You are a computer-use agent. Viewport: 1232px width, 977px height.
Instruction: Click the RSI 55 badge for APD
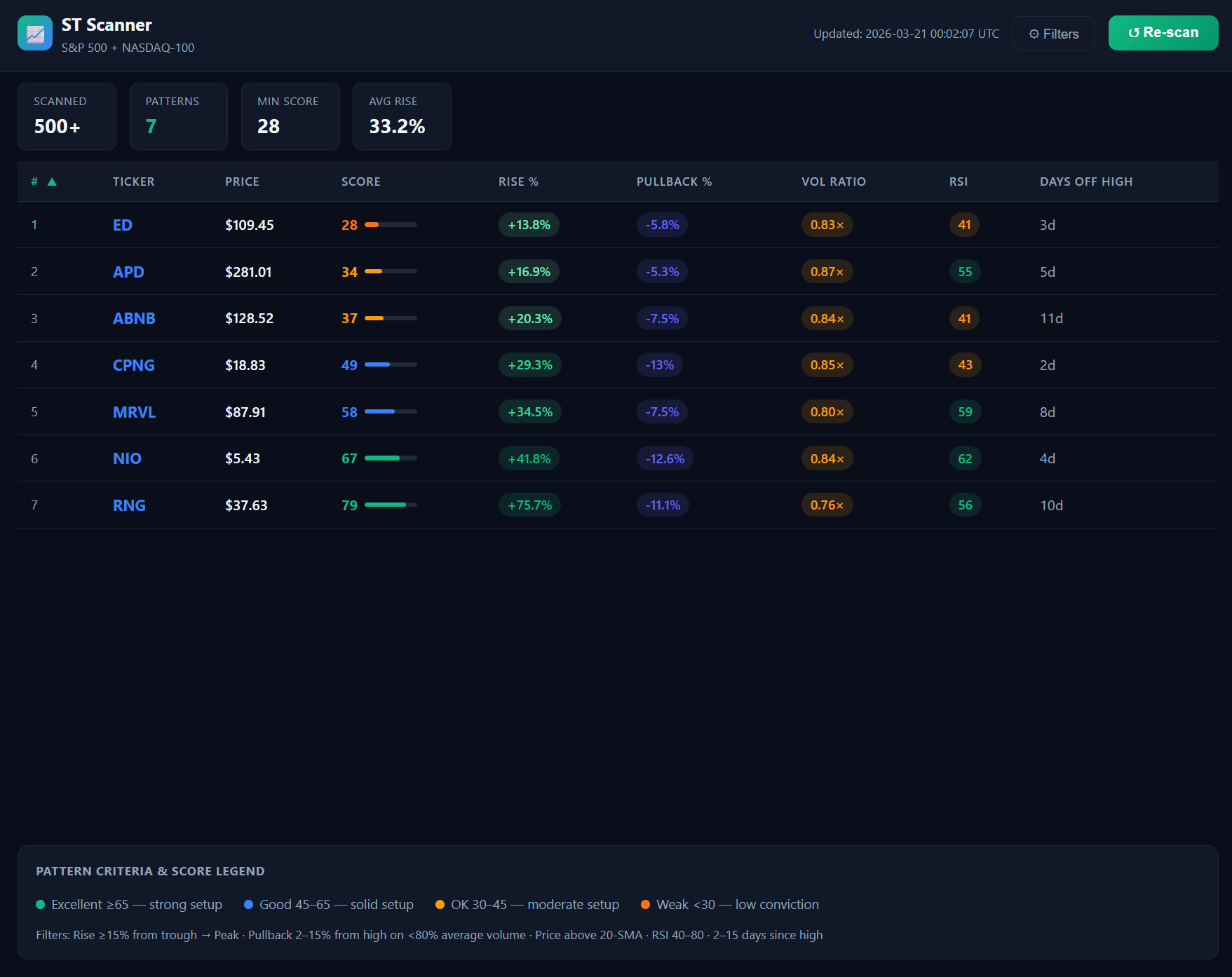[965, 272]
